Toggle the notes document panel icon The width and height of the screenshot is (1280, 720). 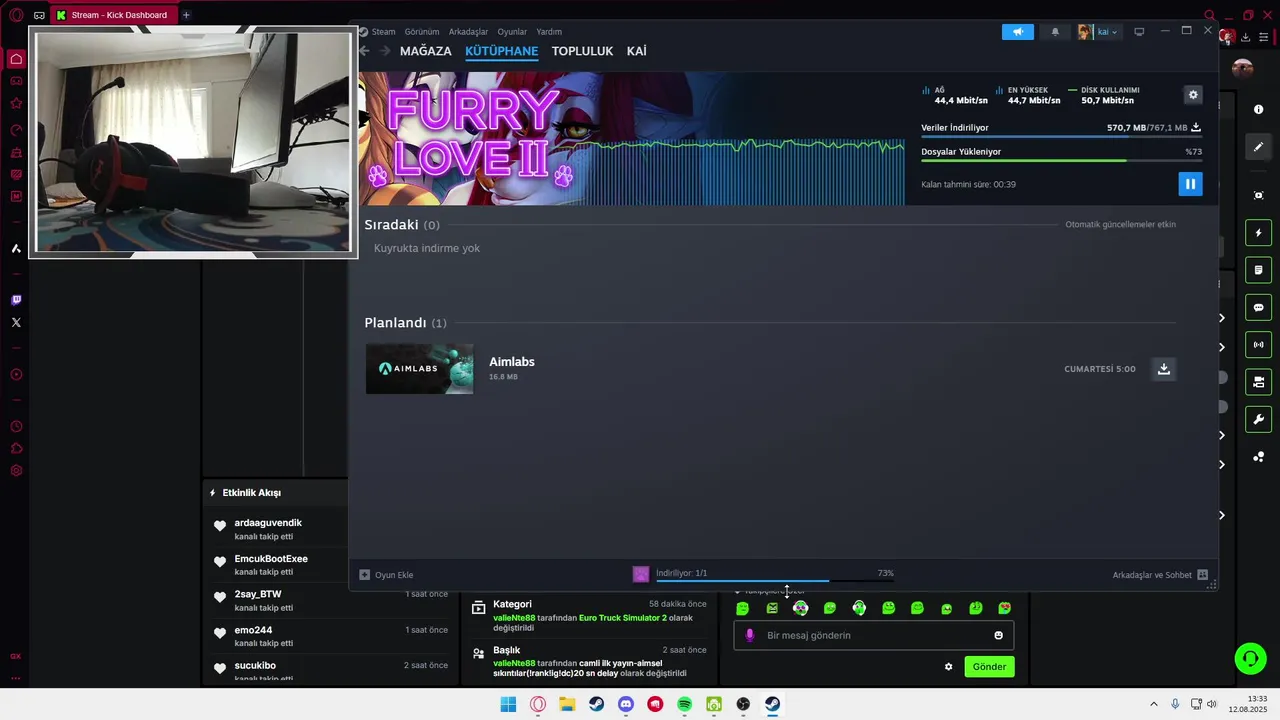coord(1259,270)
